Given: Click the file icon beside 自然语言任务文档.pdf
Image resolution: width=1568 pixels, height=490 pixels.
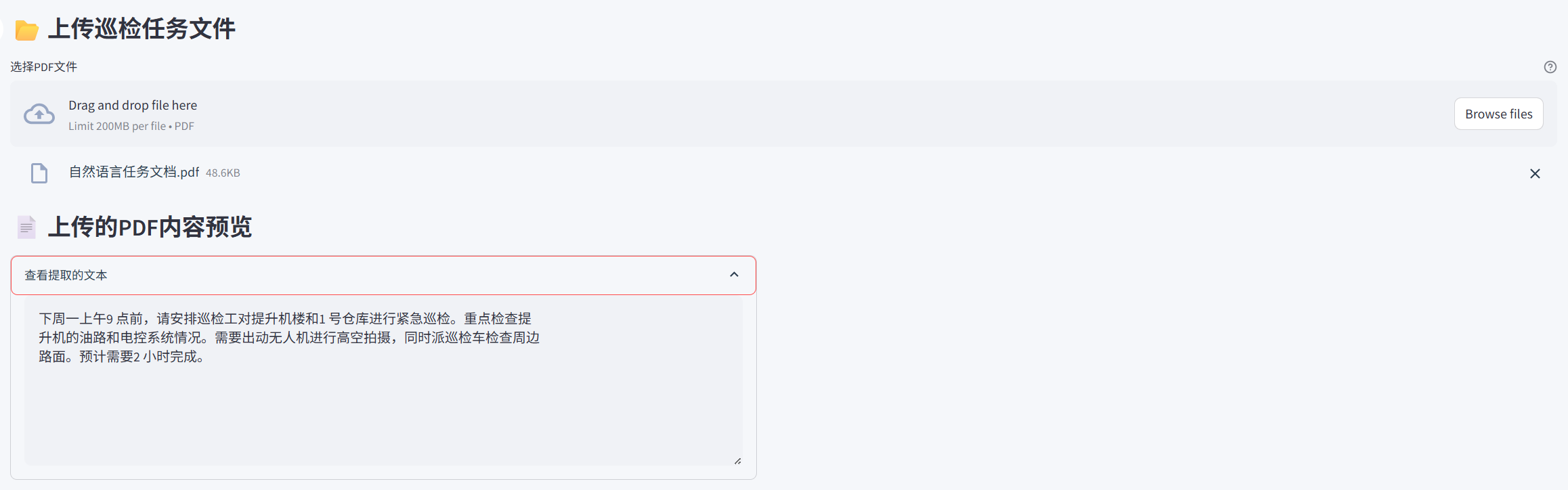Looking at the screenshot, I should 39,173.
